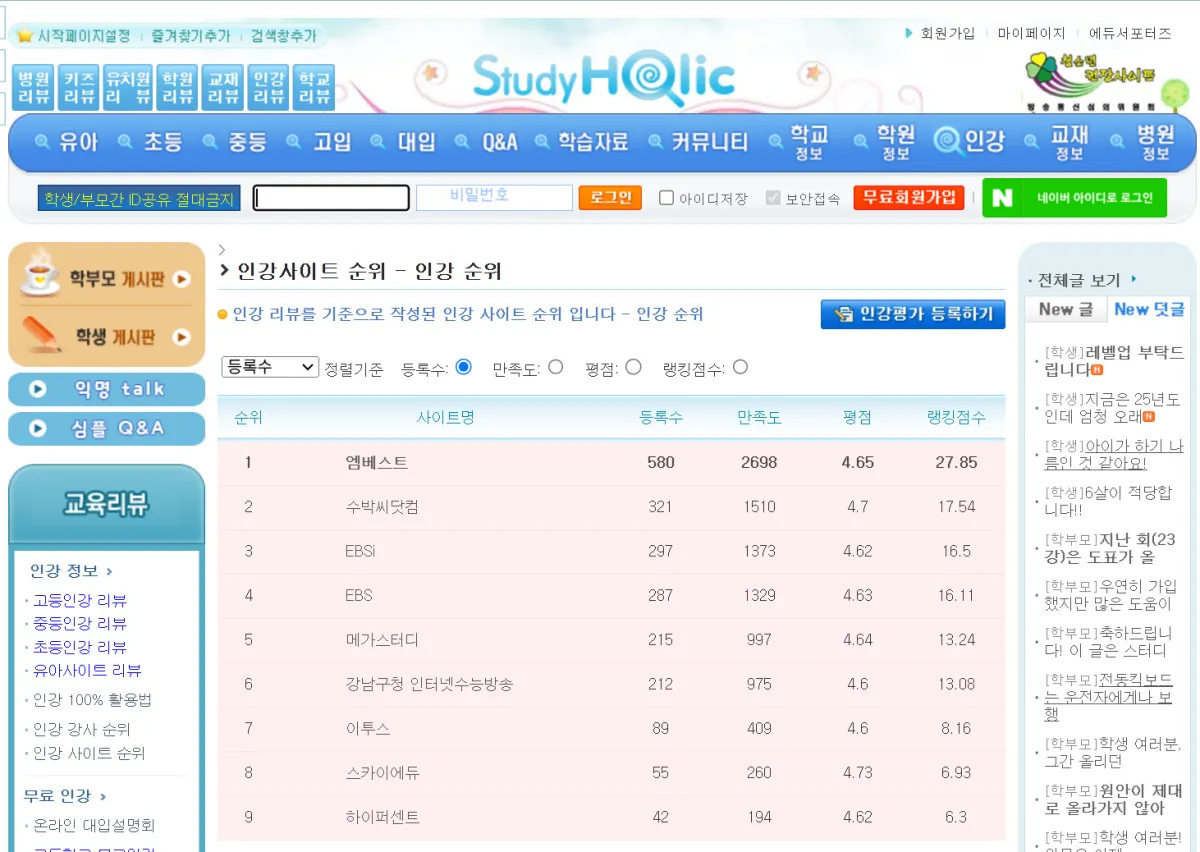Open the 고입 main menu
Image resolution: width=1200 pixels, height=852 pixels.
(x=332, y=142)
